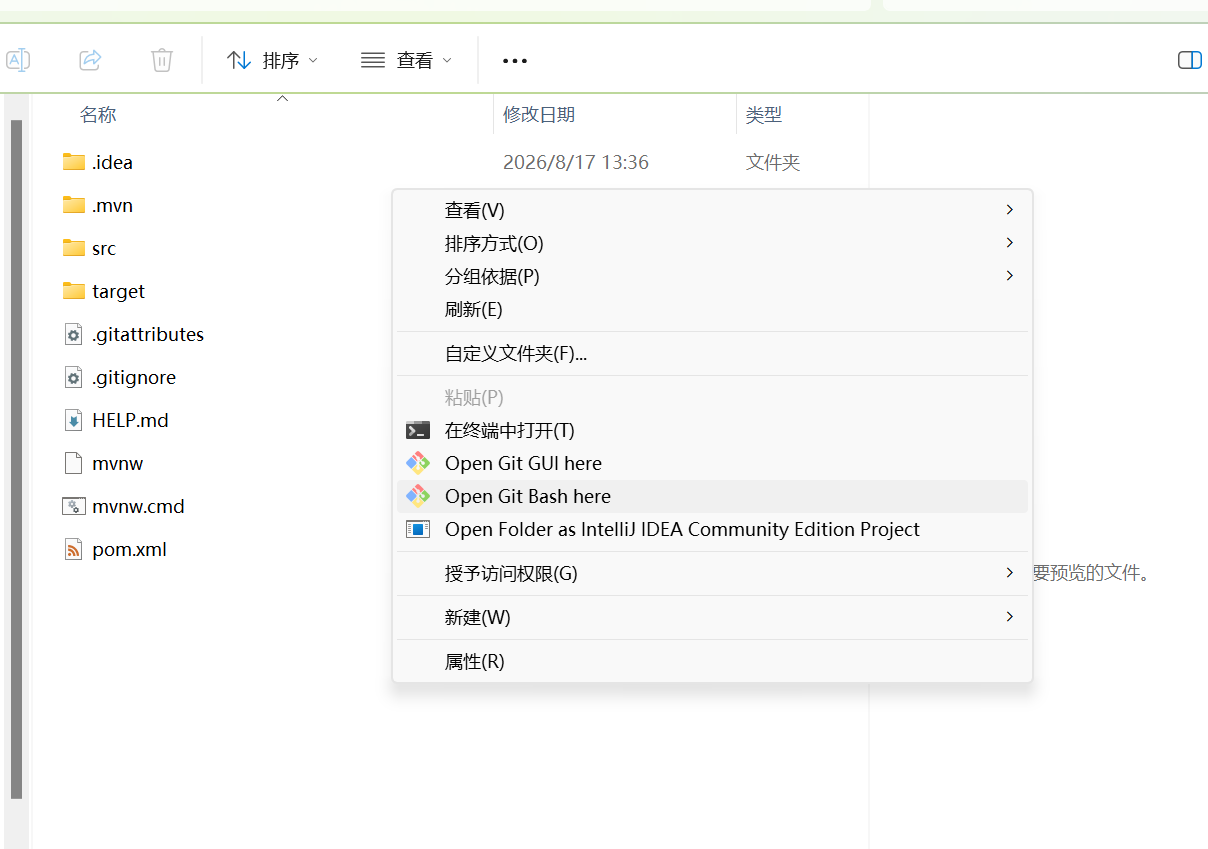Click the .gitignore file name
This screenshot has height=849, width=1208.
(x=134, y=377)
